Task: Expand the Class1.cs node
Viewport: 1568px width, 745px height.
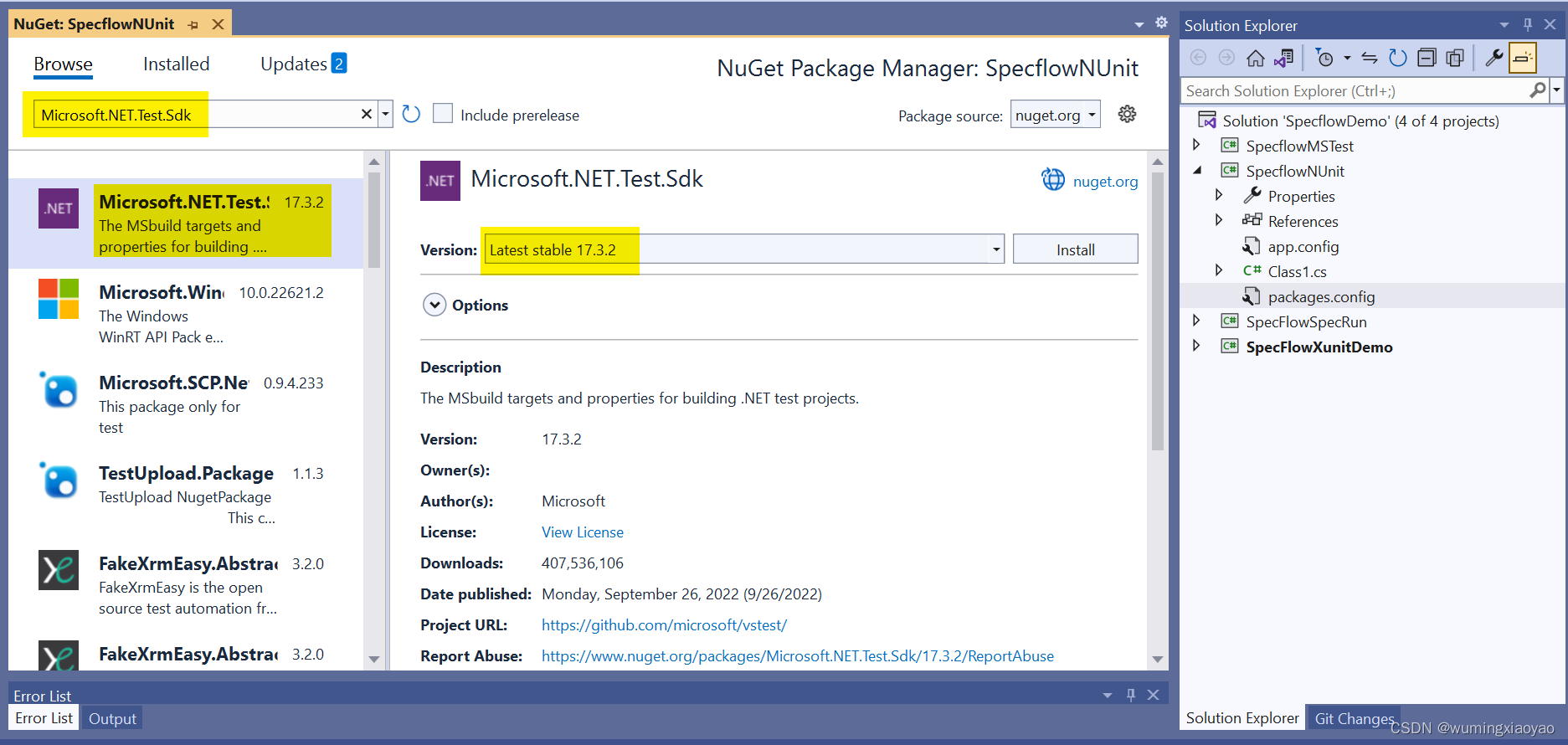Action: pos(1219,270)
